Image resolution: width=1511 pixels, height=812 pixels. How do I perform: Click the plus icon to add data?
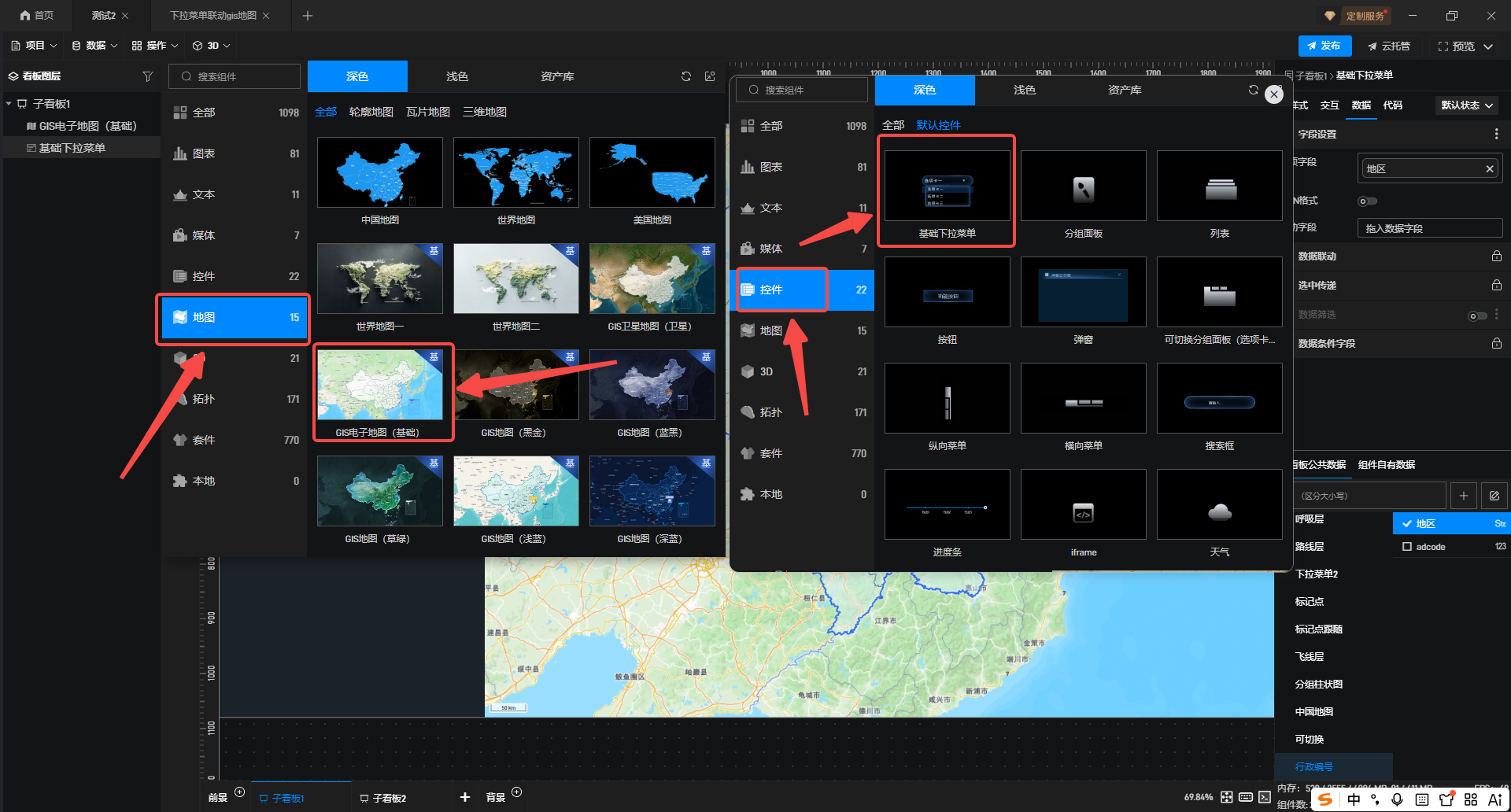tap(1463, 496)
